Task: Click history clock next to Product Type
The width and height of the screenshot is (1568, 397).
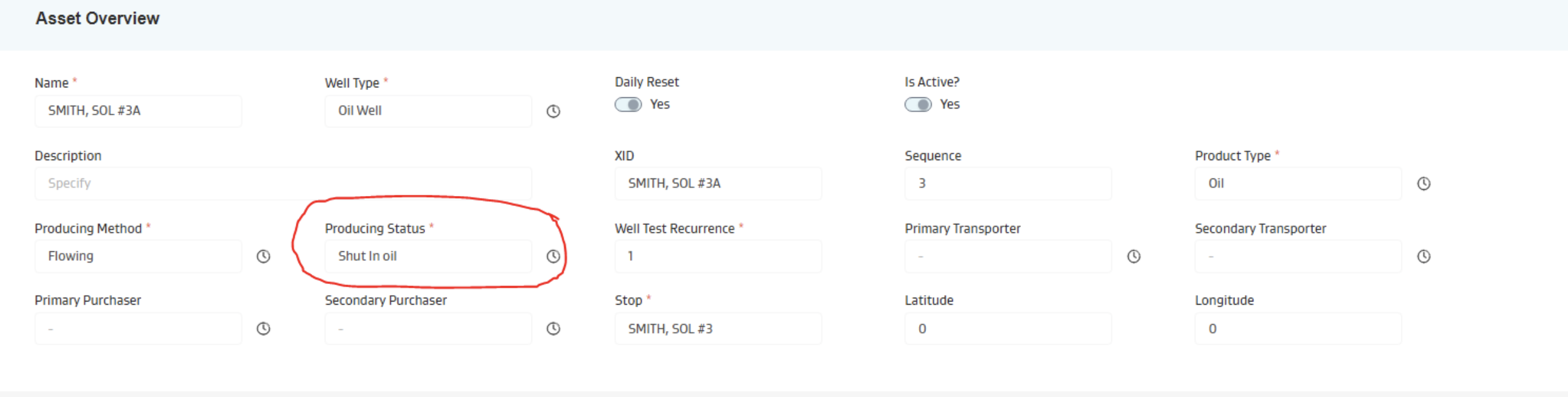Action: point(1424,183)
